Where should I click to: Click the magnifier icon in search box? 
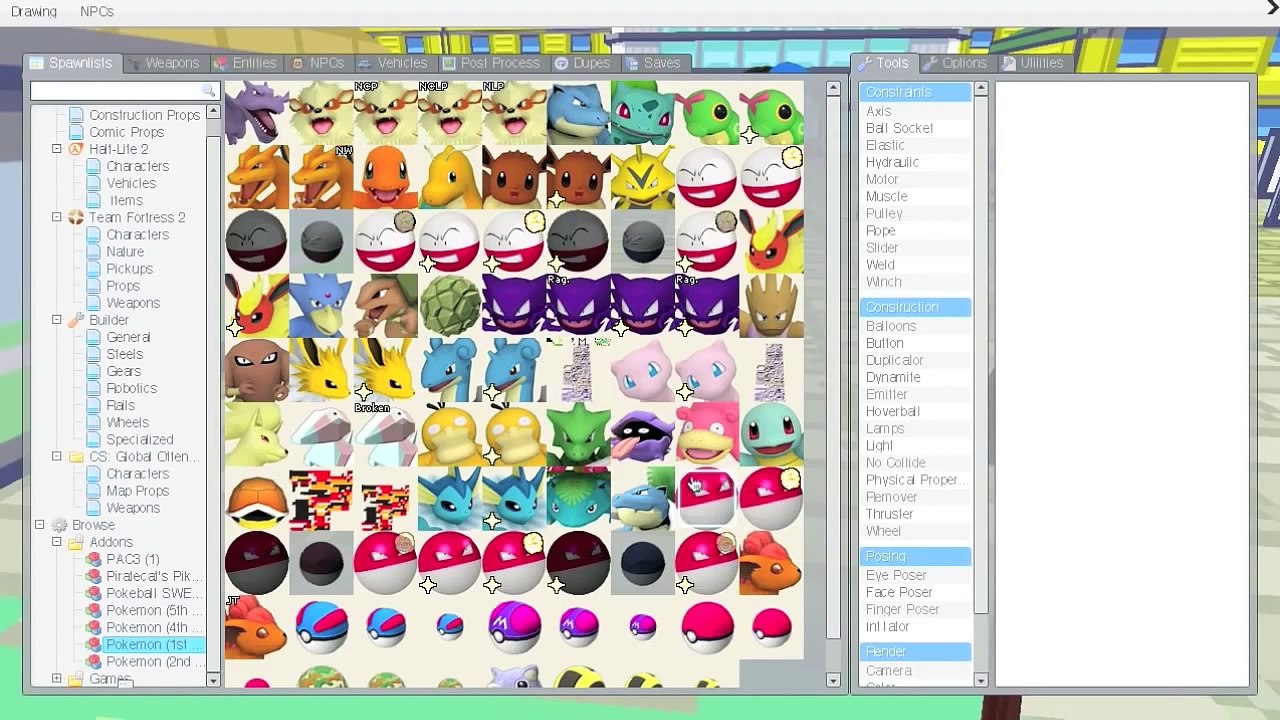pyautogui.click(x=208, y=91)
